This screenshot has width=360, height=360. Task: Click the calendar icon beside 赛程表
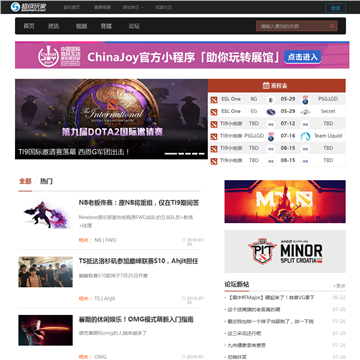[266, 86]
